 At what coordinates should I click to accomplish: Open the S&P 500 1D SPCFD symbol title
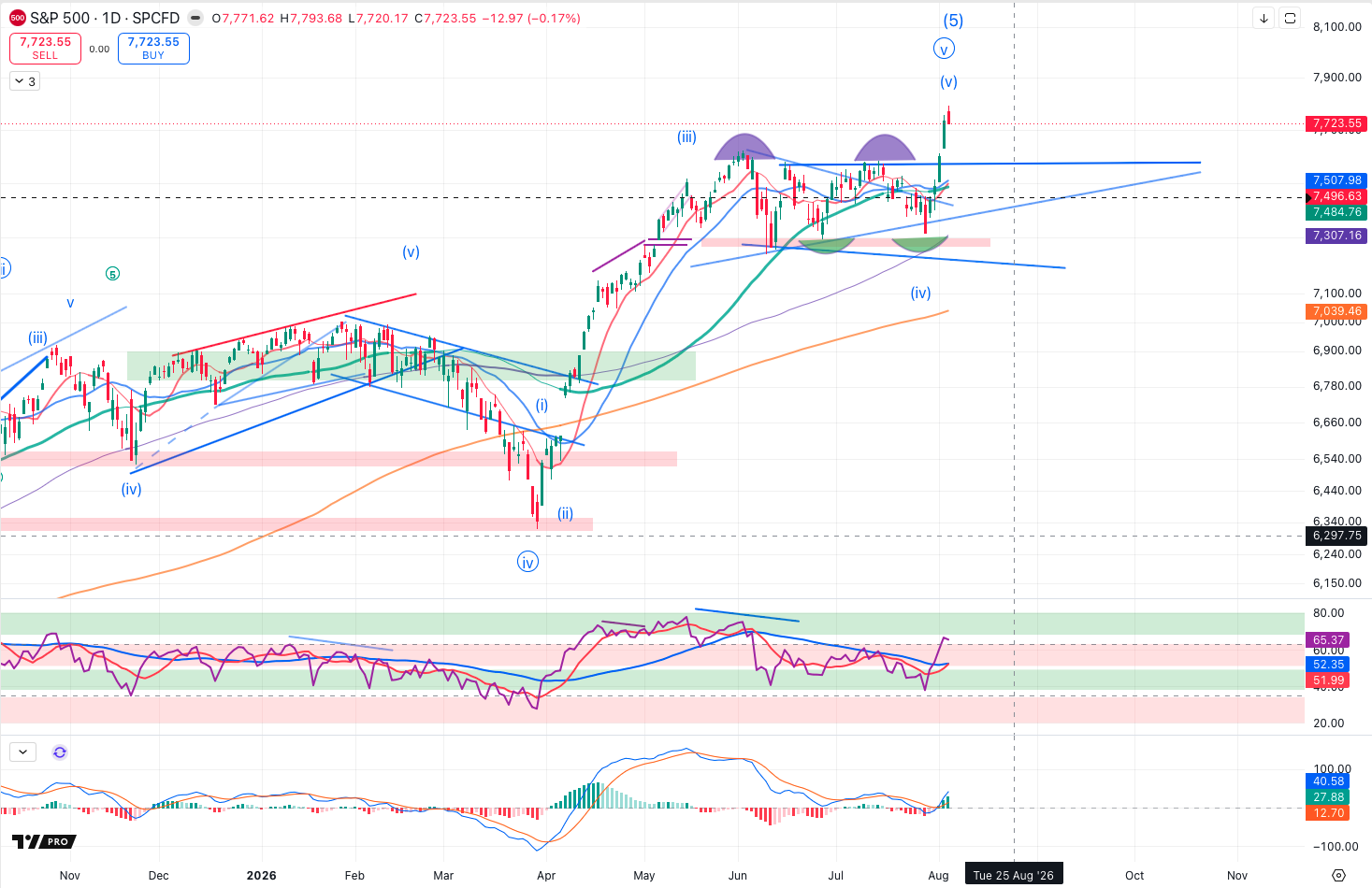point(105,18)
